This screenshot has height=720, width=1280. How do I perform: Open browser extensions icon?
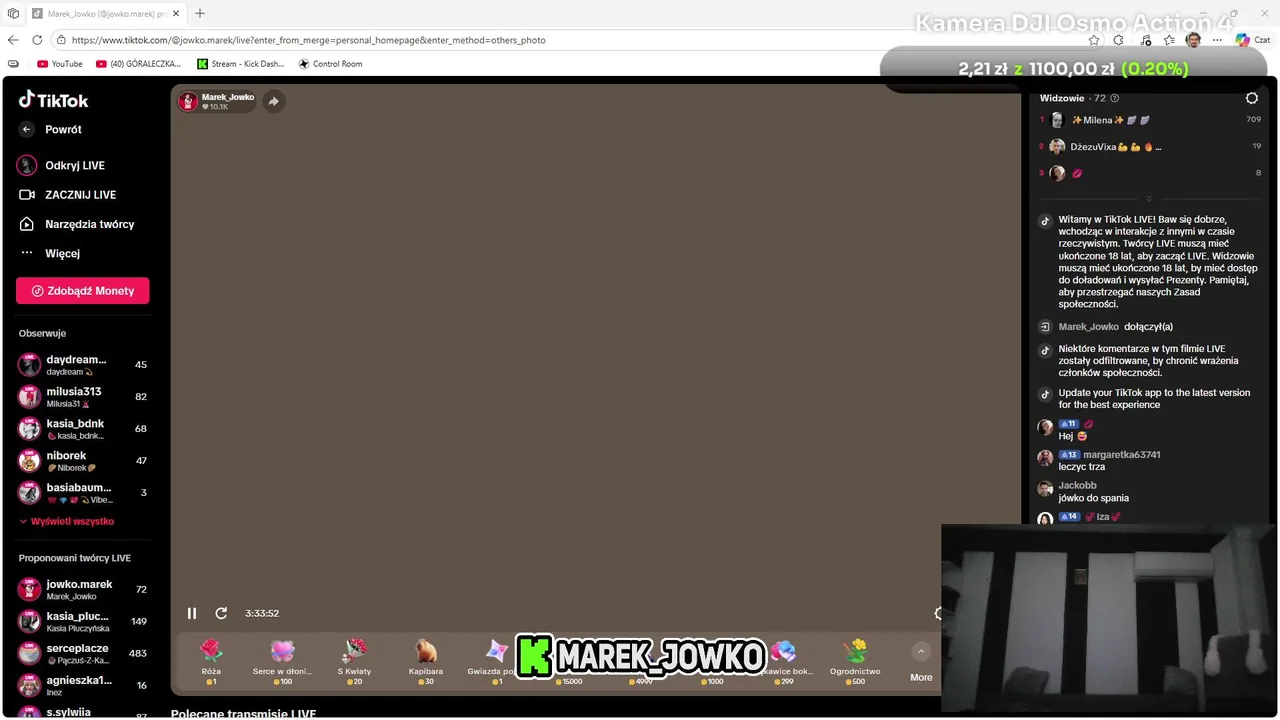[1119, 40]
